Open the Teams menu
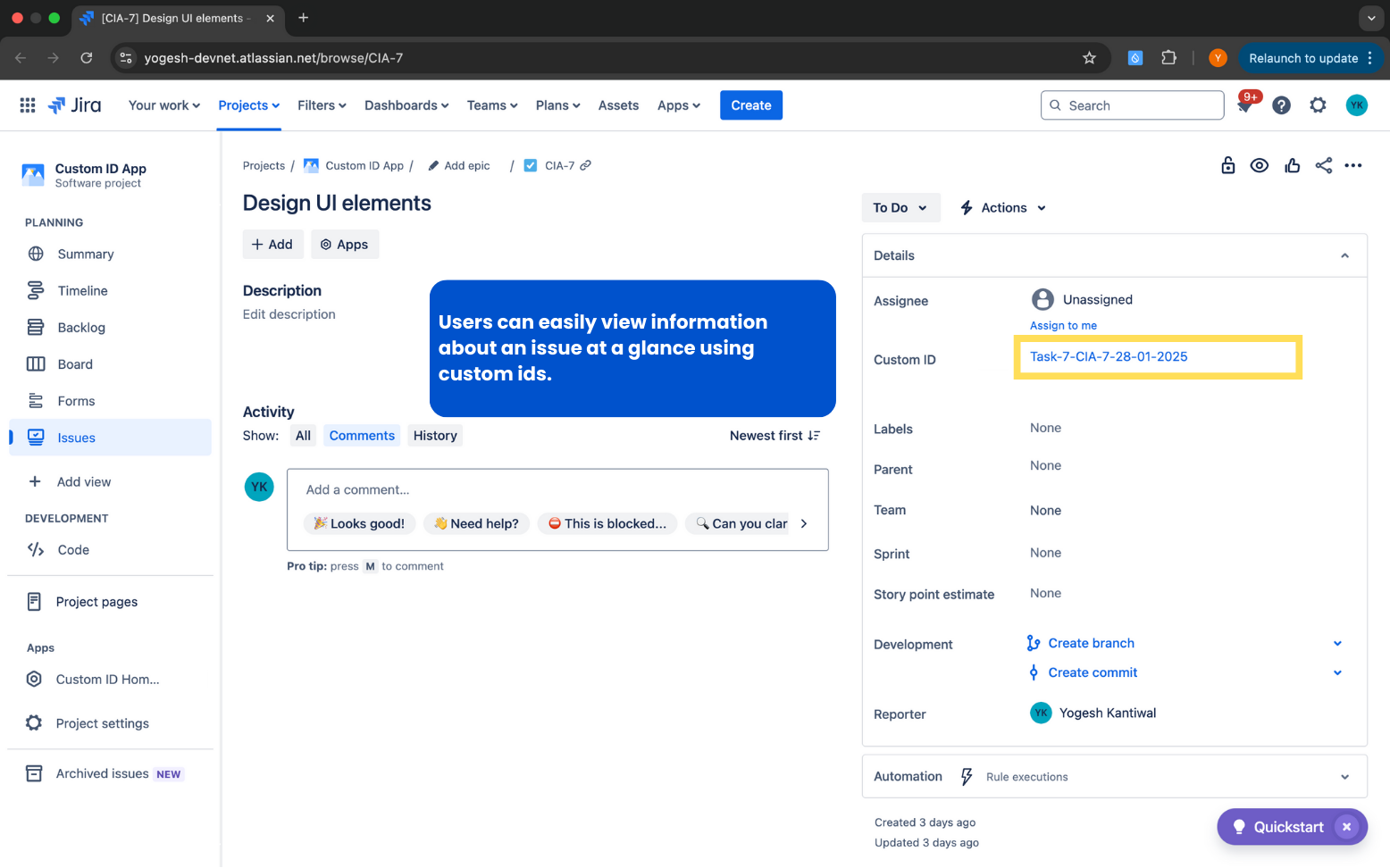Screen dimensions: 1390x868 (492, 105)
